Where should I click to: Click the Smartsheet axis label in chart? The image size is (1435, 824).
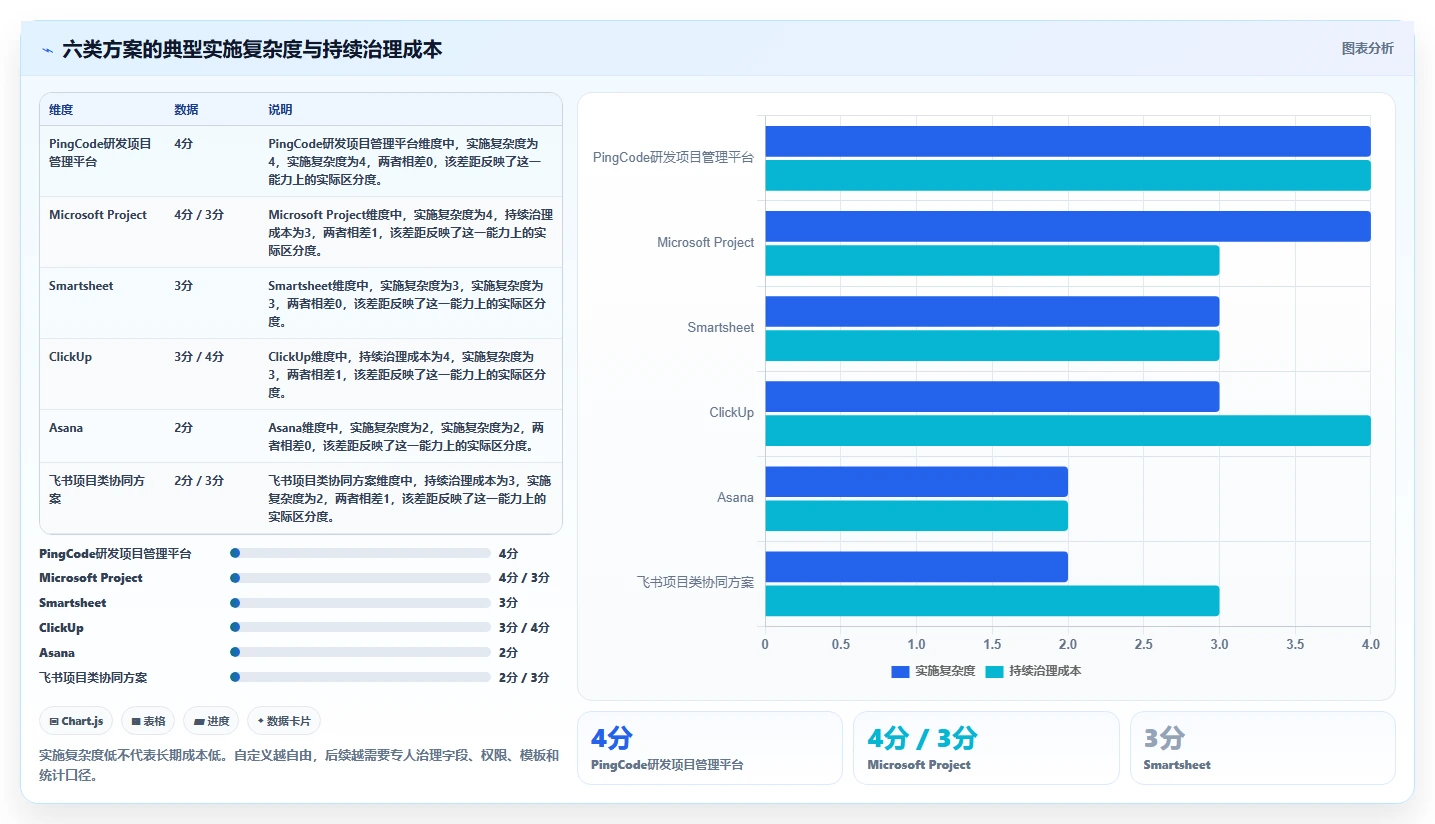point(721,328)
